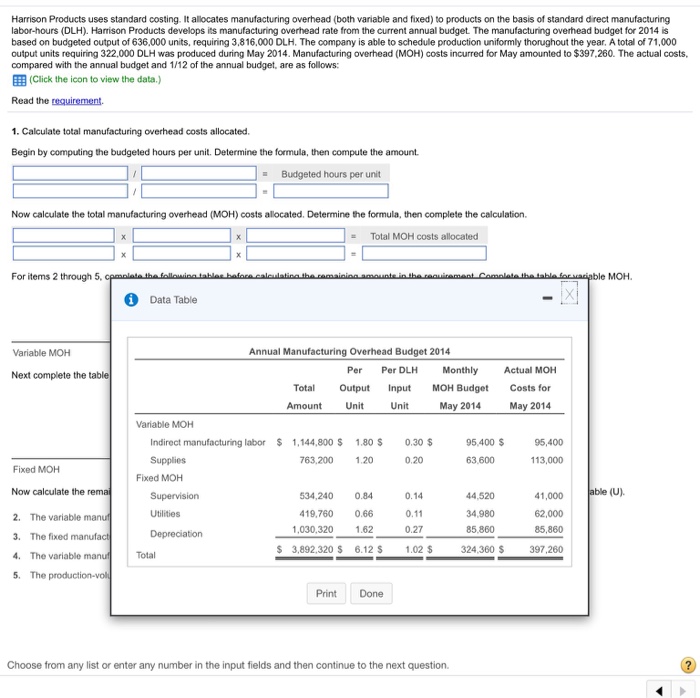700x698 pixels.
Task: Click 'Indirect manufacturing labor' row label
Action: pyautogui.click(x=208, y=442)
